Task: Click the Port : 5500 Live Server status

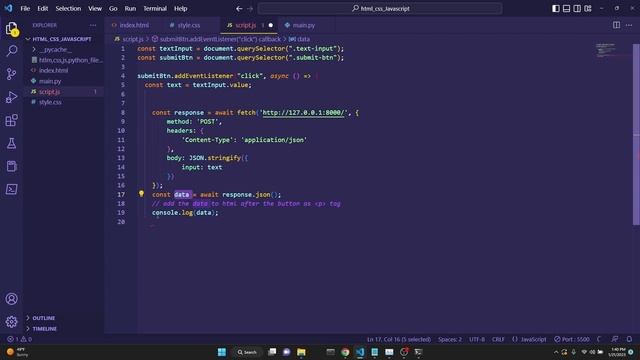Action: pyautogui.click(x=572, y=339)
